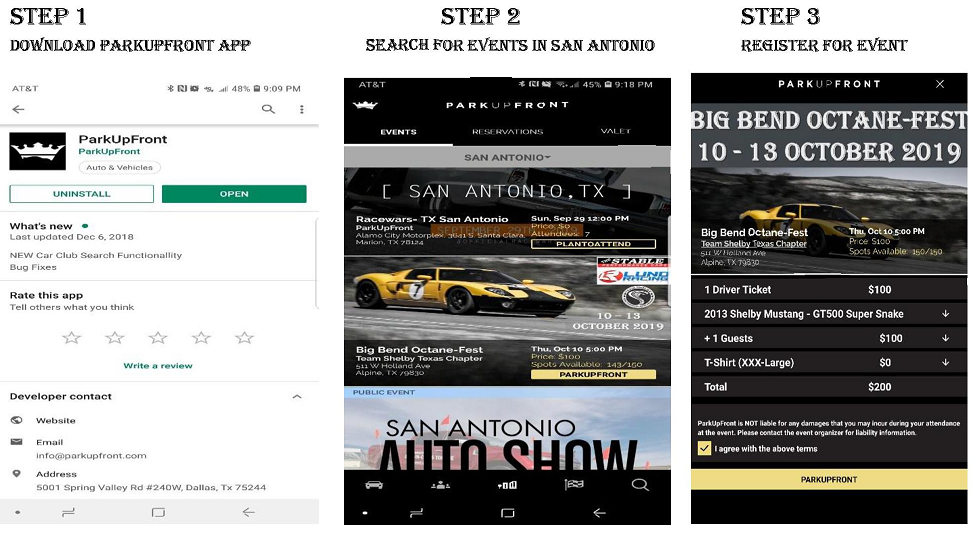Image resolution: width=977 pixels, height=543 pixels.
Task: Select the 1 Driver Ticket row
Action: point(829,289)
